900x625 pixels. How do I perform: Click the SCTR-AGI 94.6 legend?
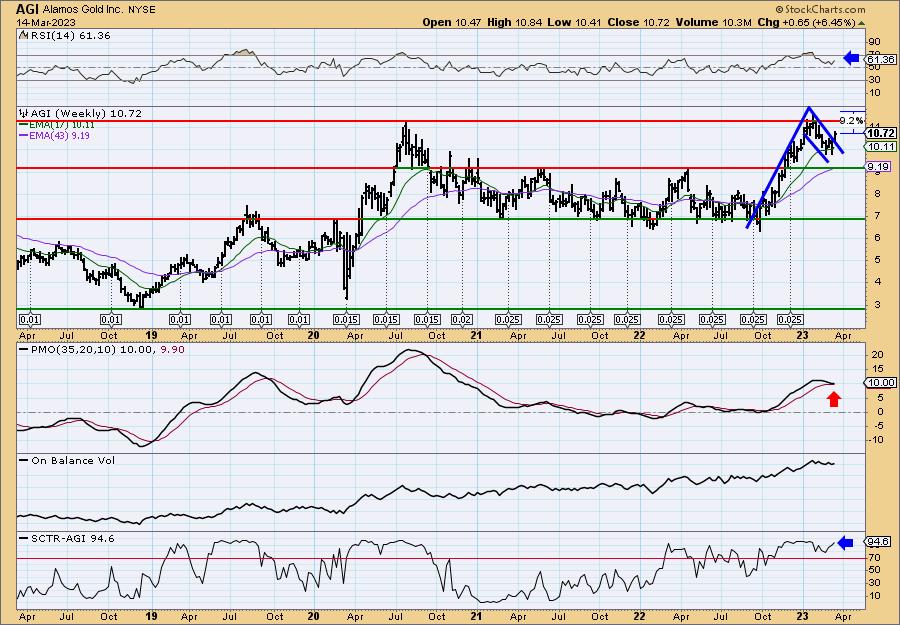72,538
